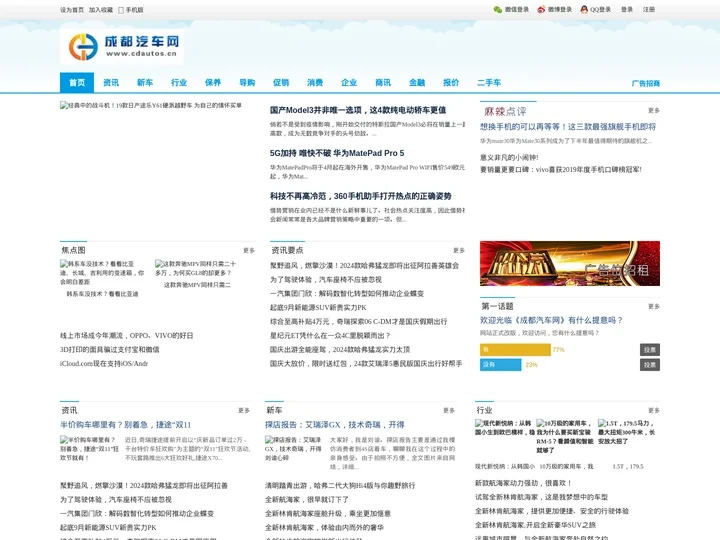Click the QQ penguin login icon

click(584, 10)
